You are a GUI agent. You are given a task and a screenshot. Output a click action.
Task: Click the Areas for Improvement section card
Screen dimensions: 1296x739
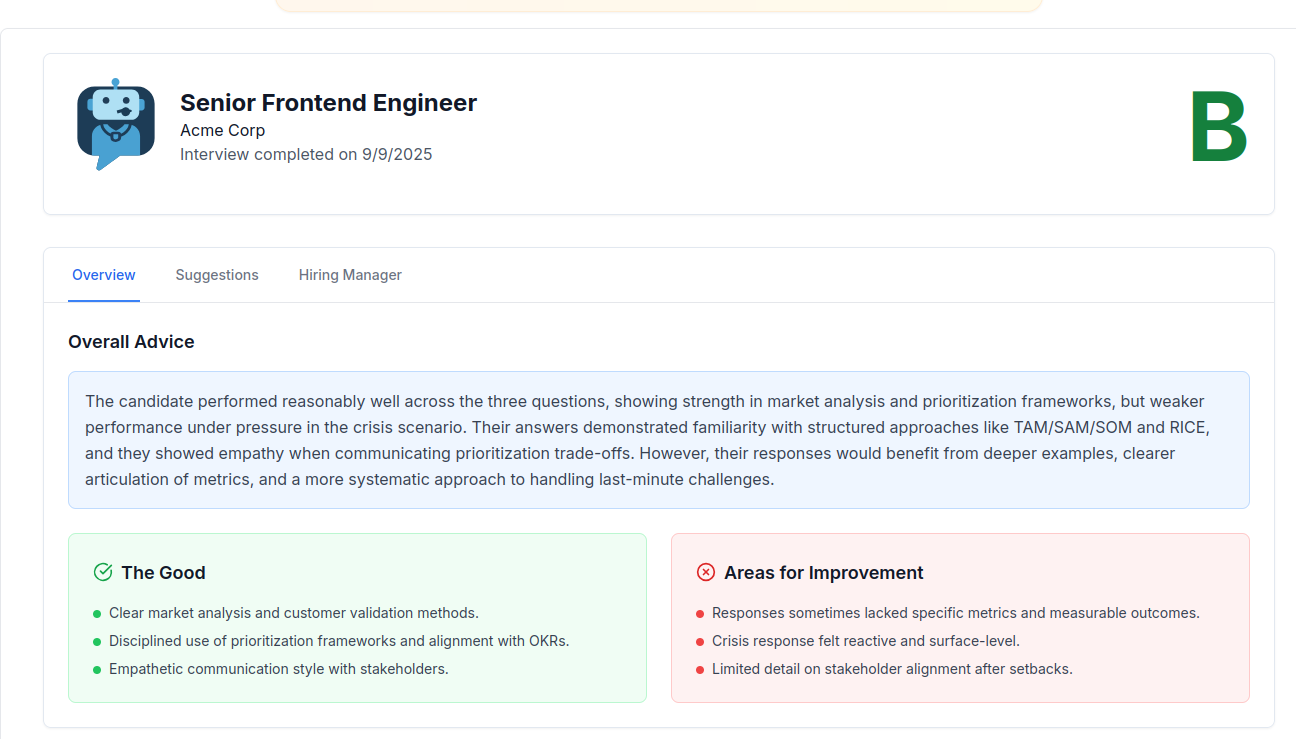pos(960,617)
